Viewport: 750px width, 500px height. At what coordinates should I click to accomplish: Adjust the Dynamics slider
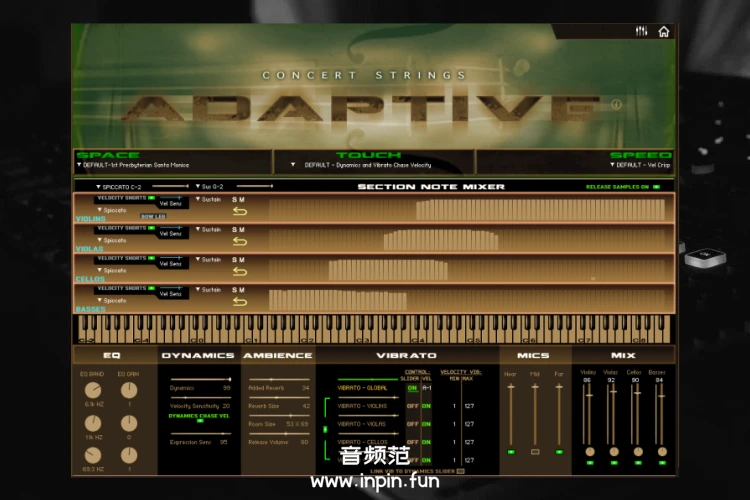tap(201, 379)
